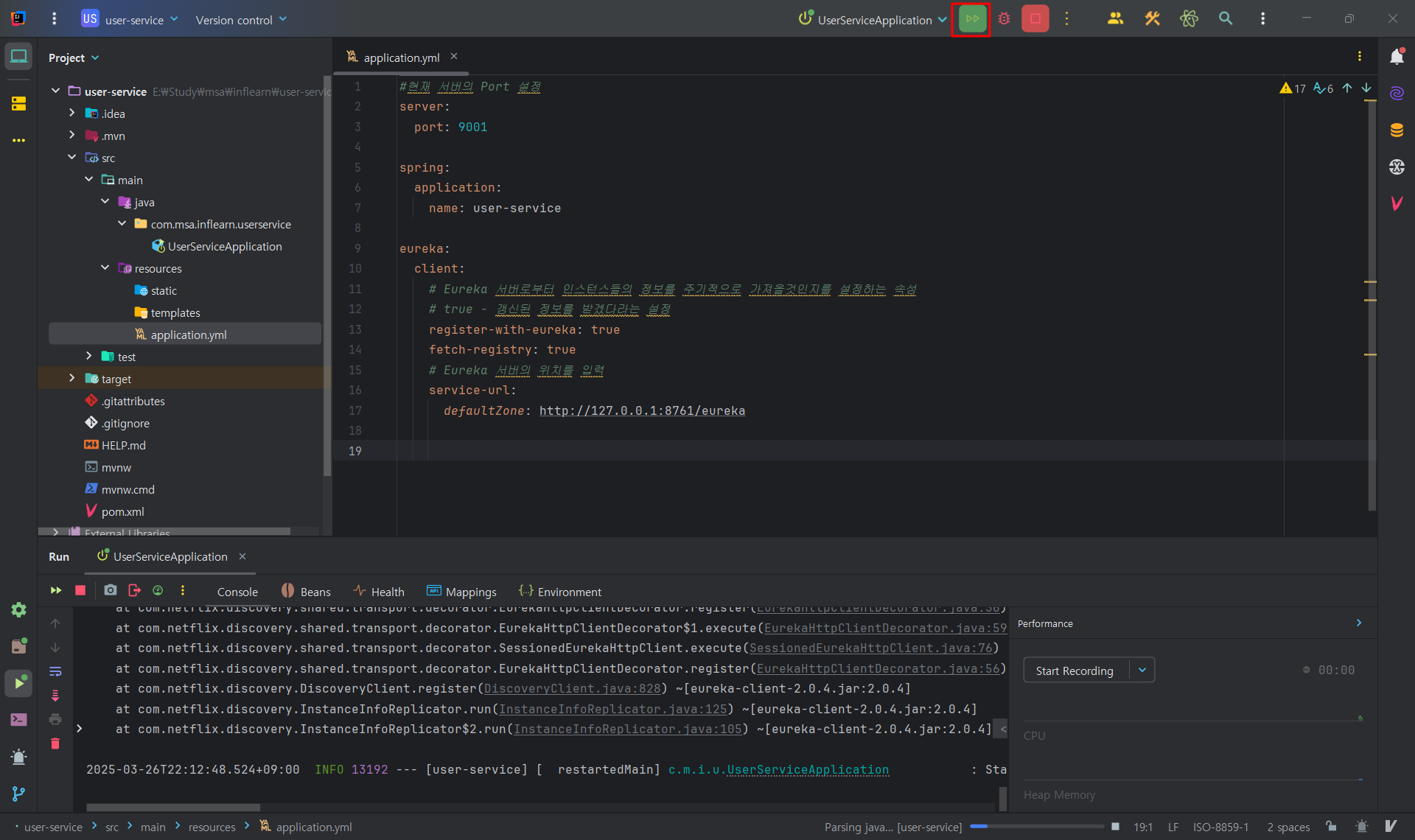Toggle soft-wrap in the console
1415x840 pixels.
click(x=55, y=671)
